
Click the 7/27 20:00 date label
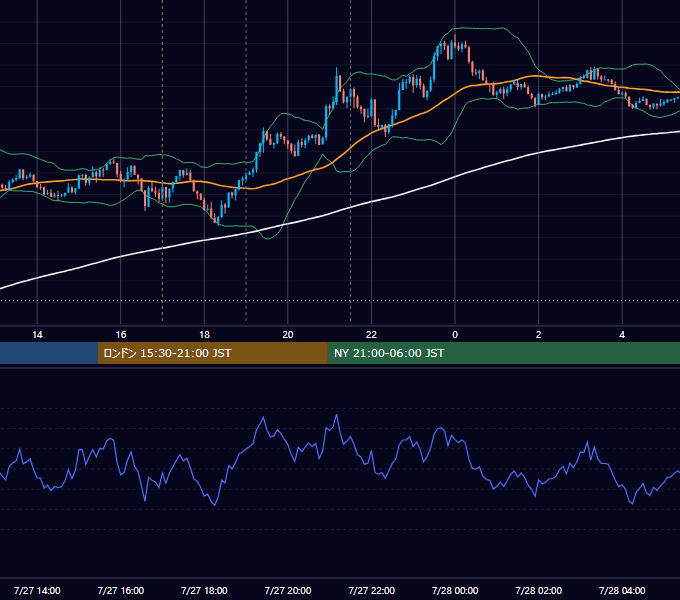pos(288,590)
